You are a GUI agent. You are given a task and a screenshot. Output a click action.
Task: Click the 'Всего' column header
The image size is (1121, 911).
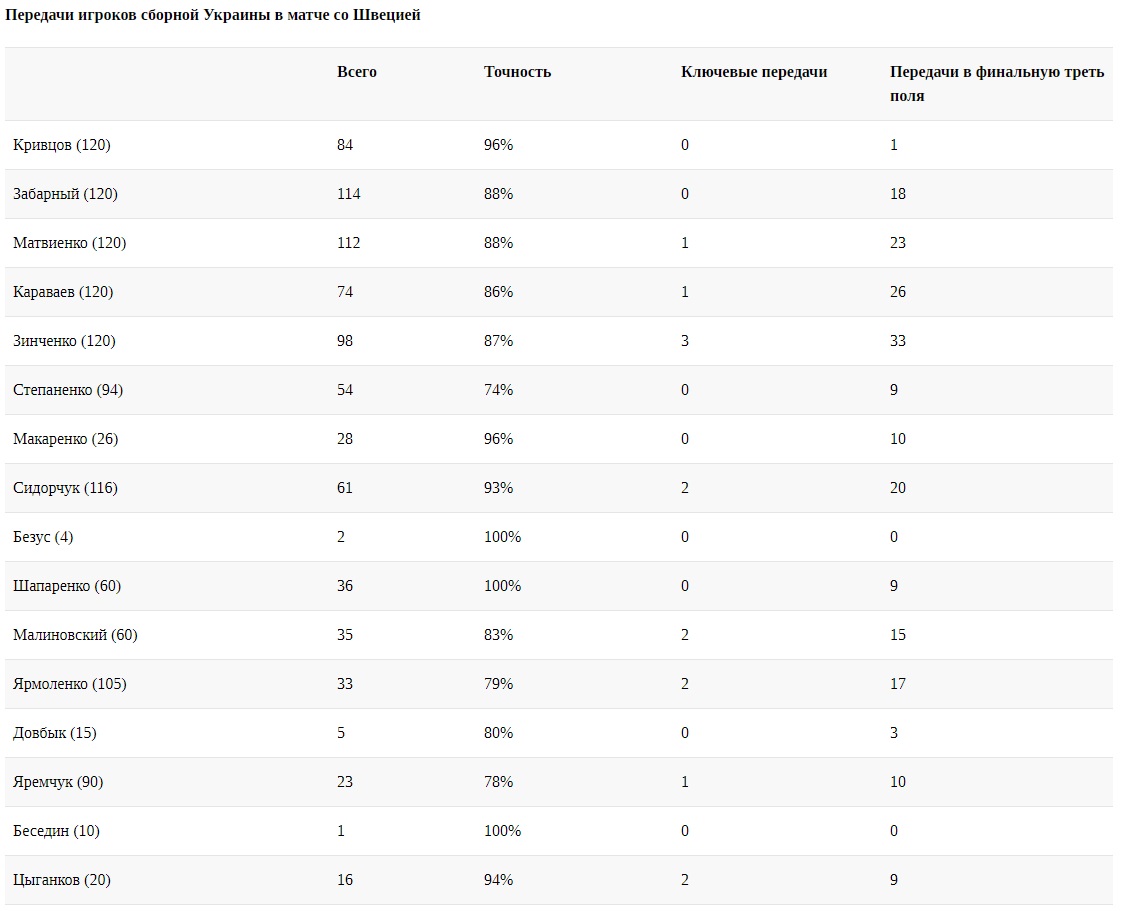(x=357, y=72)
